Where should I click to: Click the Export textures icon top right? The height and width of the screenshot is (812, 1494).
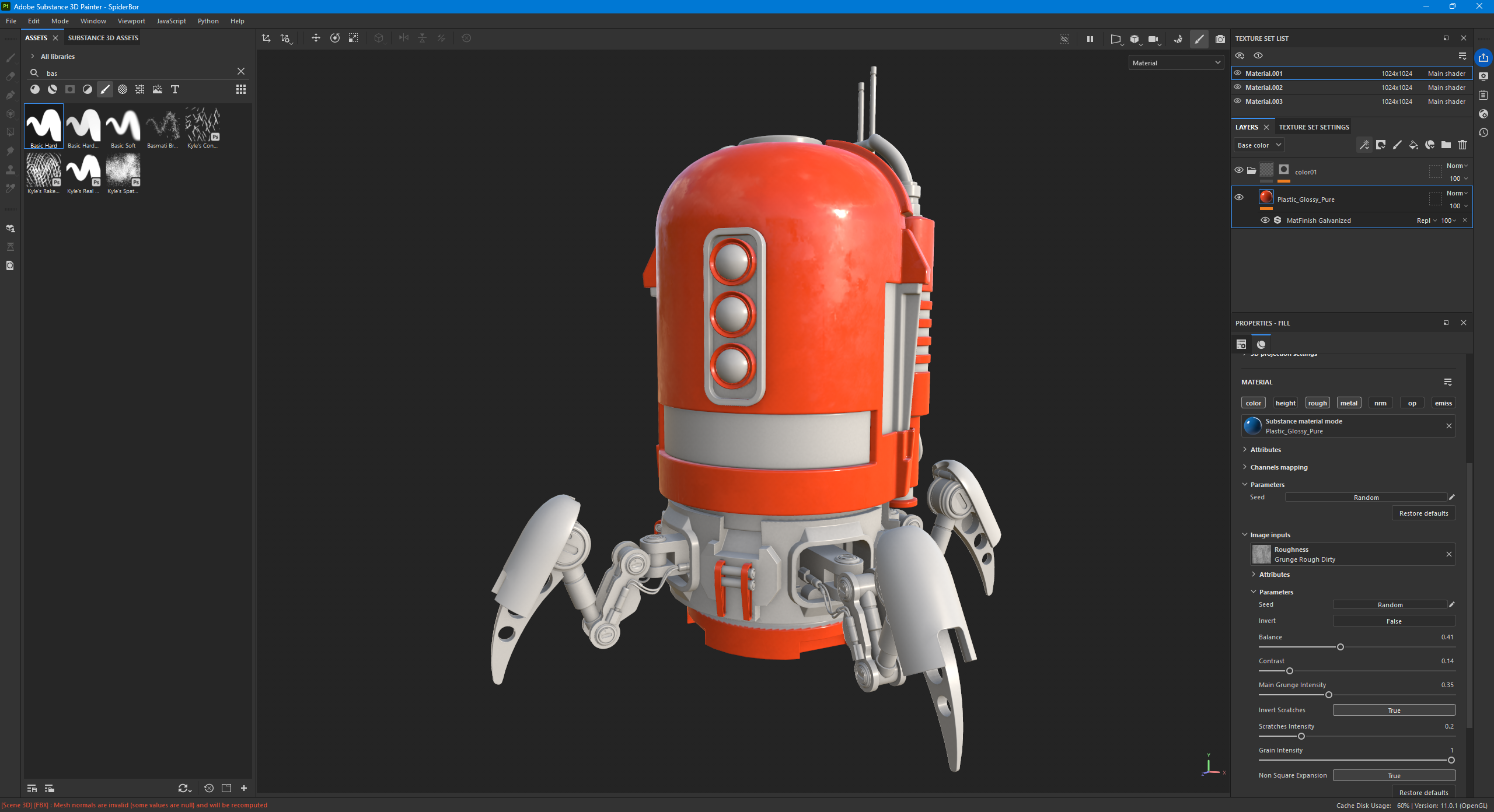point(1483,58)
